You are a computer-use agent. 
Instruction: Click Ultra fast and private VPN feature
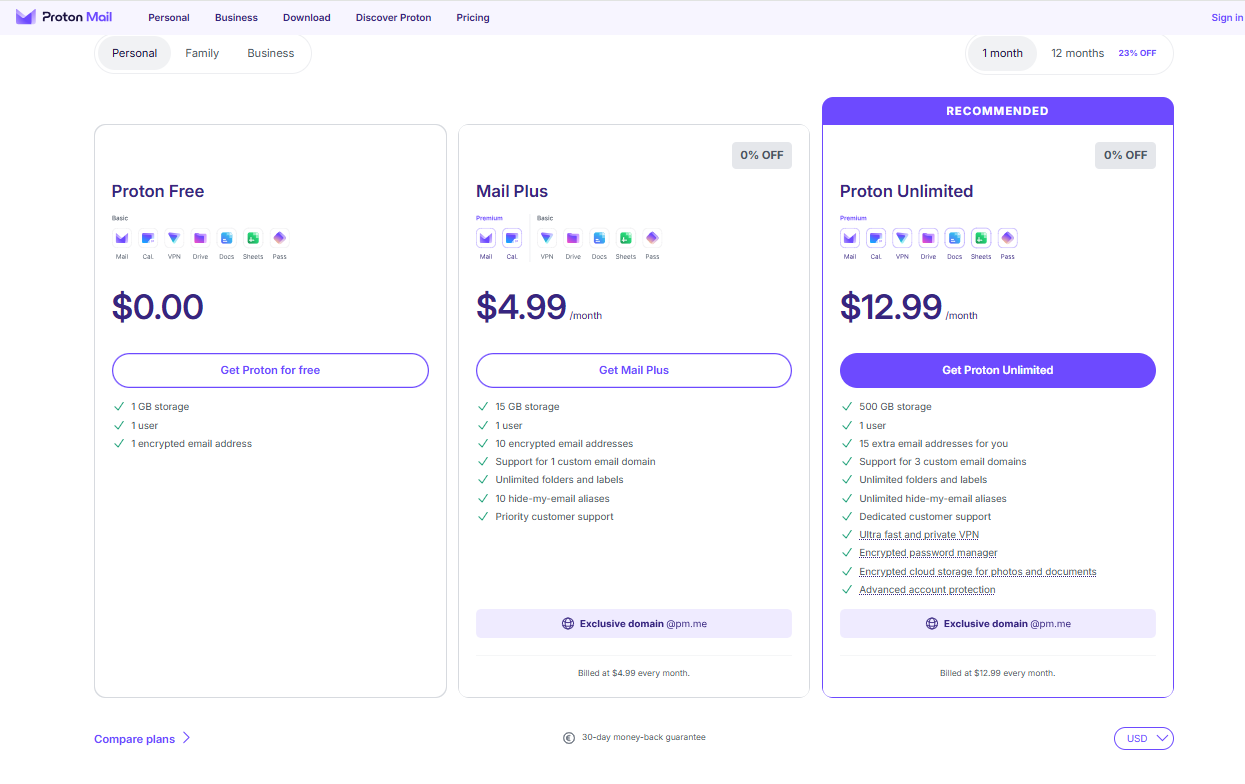[x=919, y=535]
